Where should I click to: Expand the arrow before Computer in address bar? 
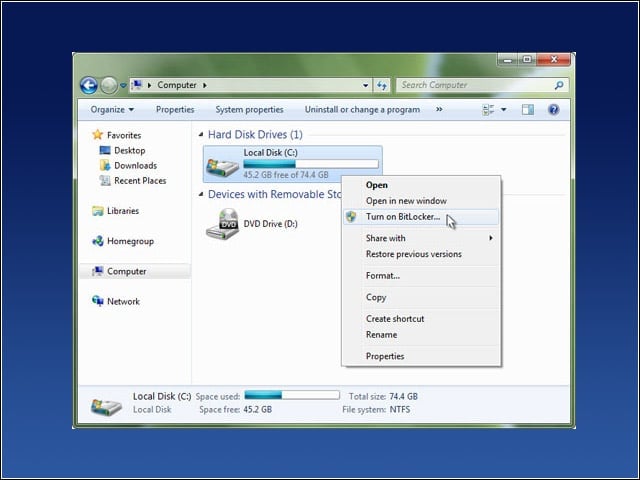[149, 85]
